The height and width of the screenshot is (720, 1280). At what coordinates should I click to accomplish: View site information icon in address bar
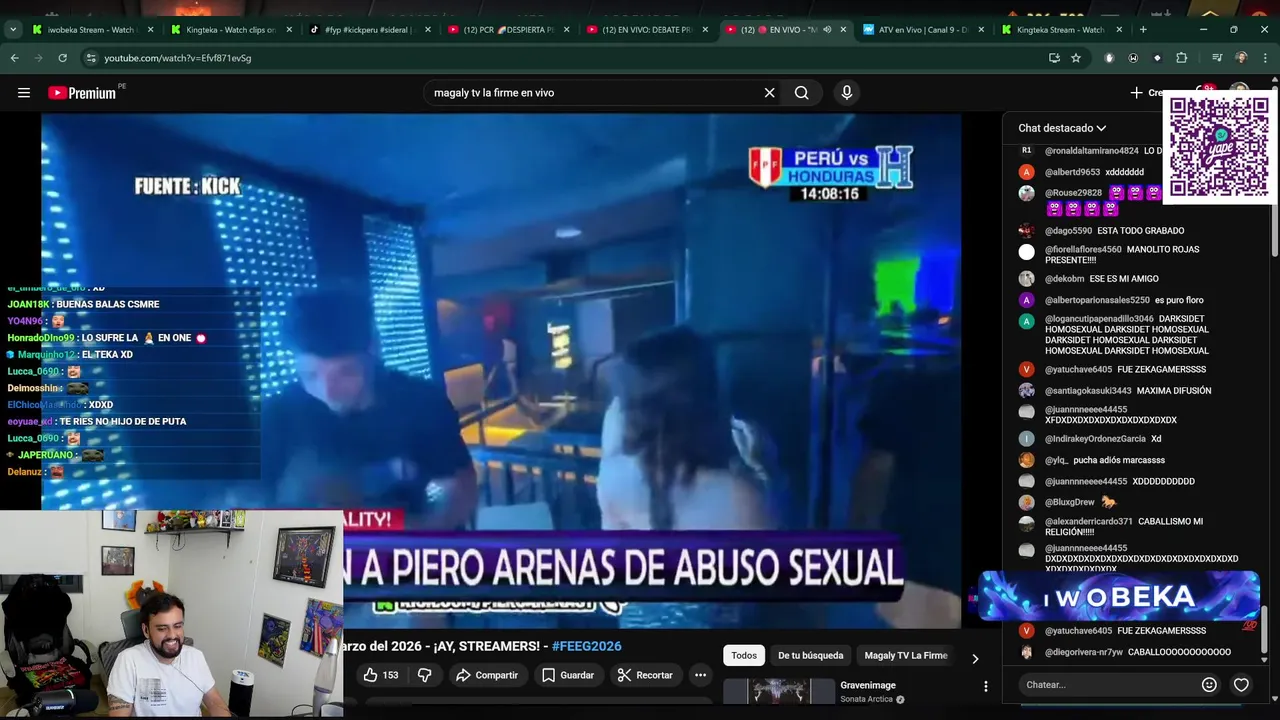91,58
